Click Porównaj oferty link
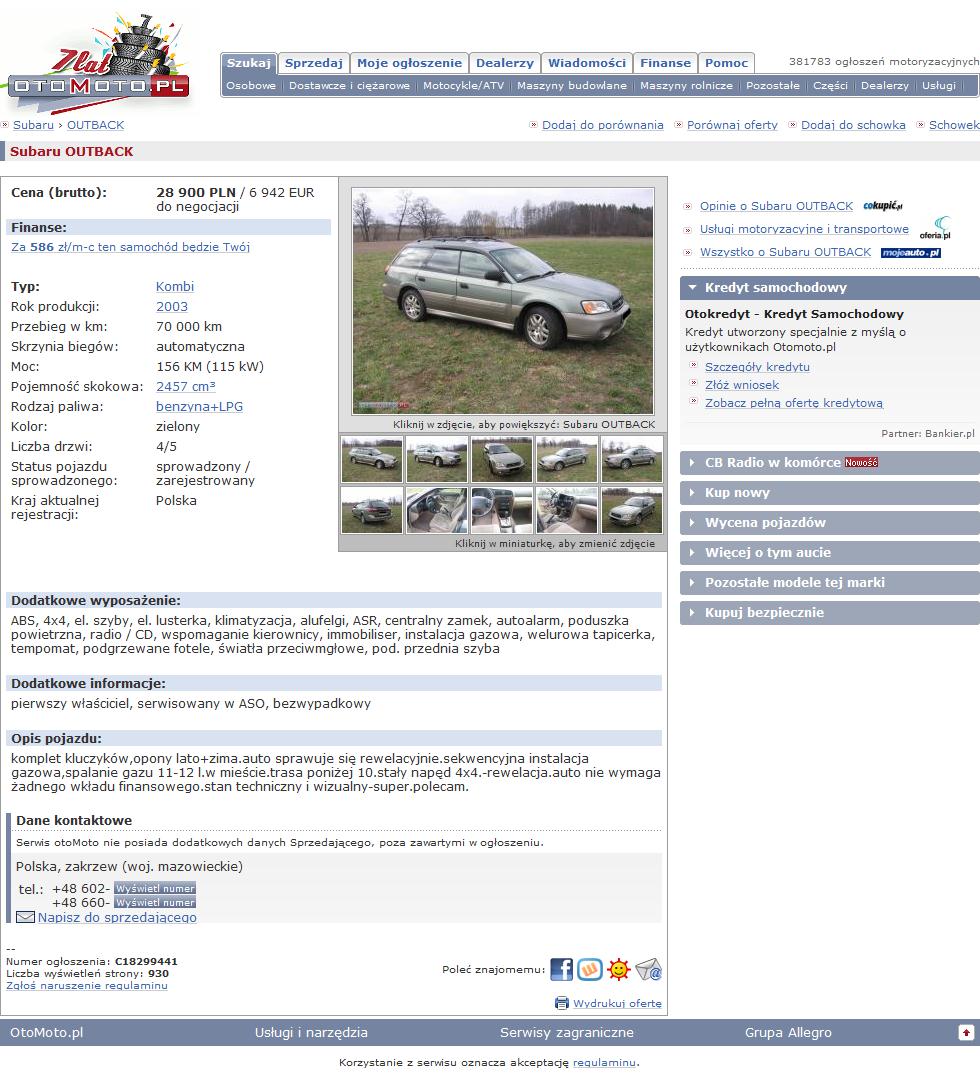Image resolution: width=980 pixels, height=1088 pixels. coord(732,125)
